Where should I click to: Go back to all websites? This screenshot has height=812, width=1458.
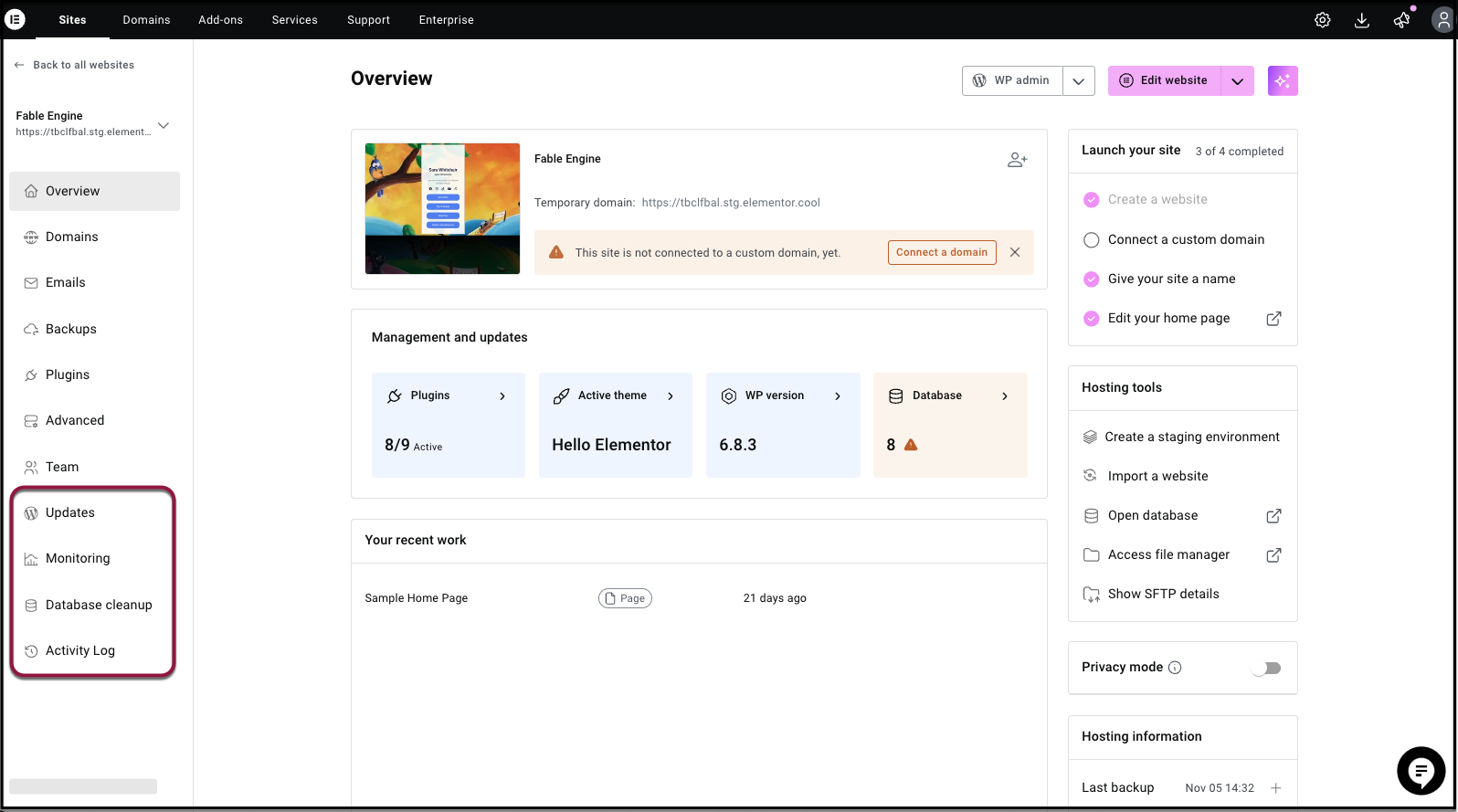pyautogui.click(x=75, y=65)
